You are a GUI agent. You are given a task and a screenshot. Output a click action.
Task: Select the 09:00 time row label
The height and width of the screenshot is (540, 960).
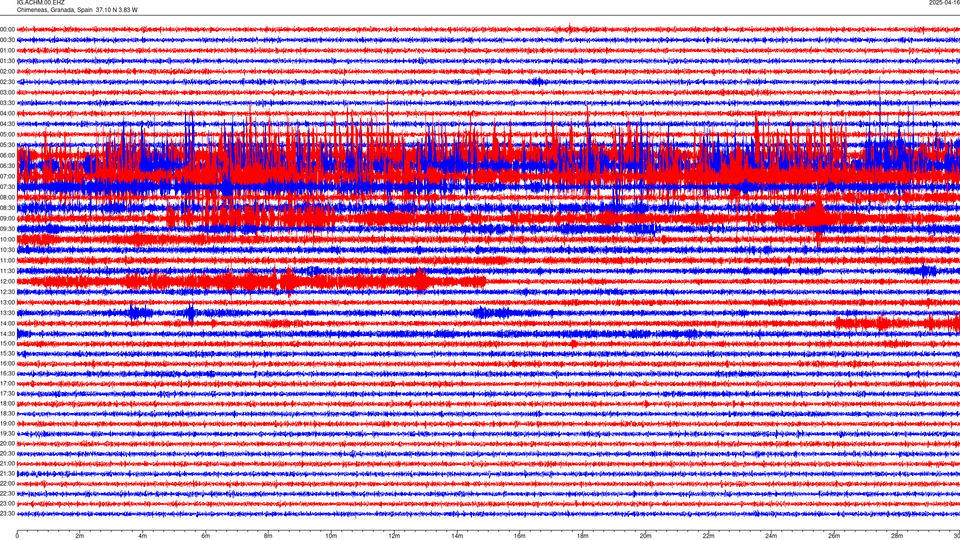click(x=7, y=219)
